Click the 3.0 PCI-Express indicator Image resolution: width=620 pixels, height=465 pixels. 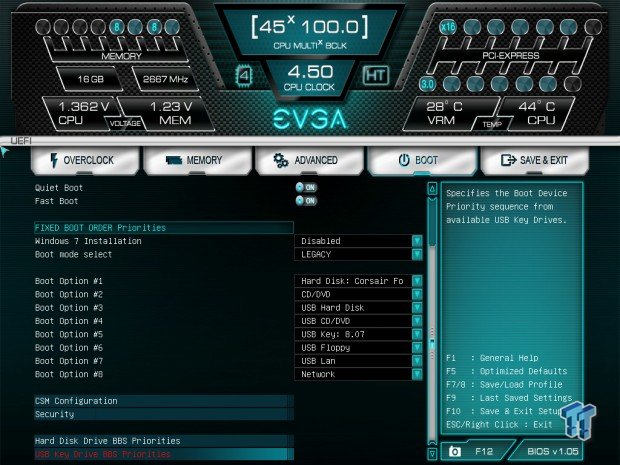[427, 84]
